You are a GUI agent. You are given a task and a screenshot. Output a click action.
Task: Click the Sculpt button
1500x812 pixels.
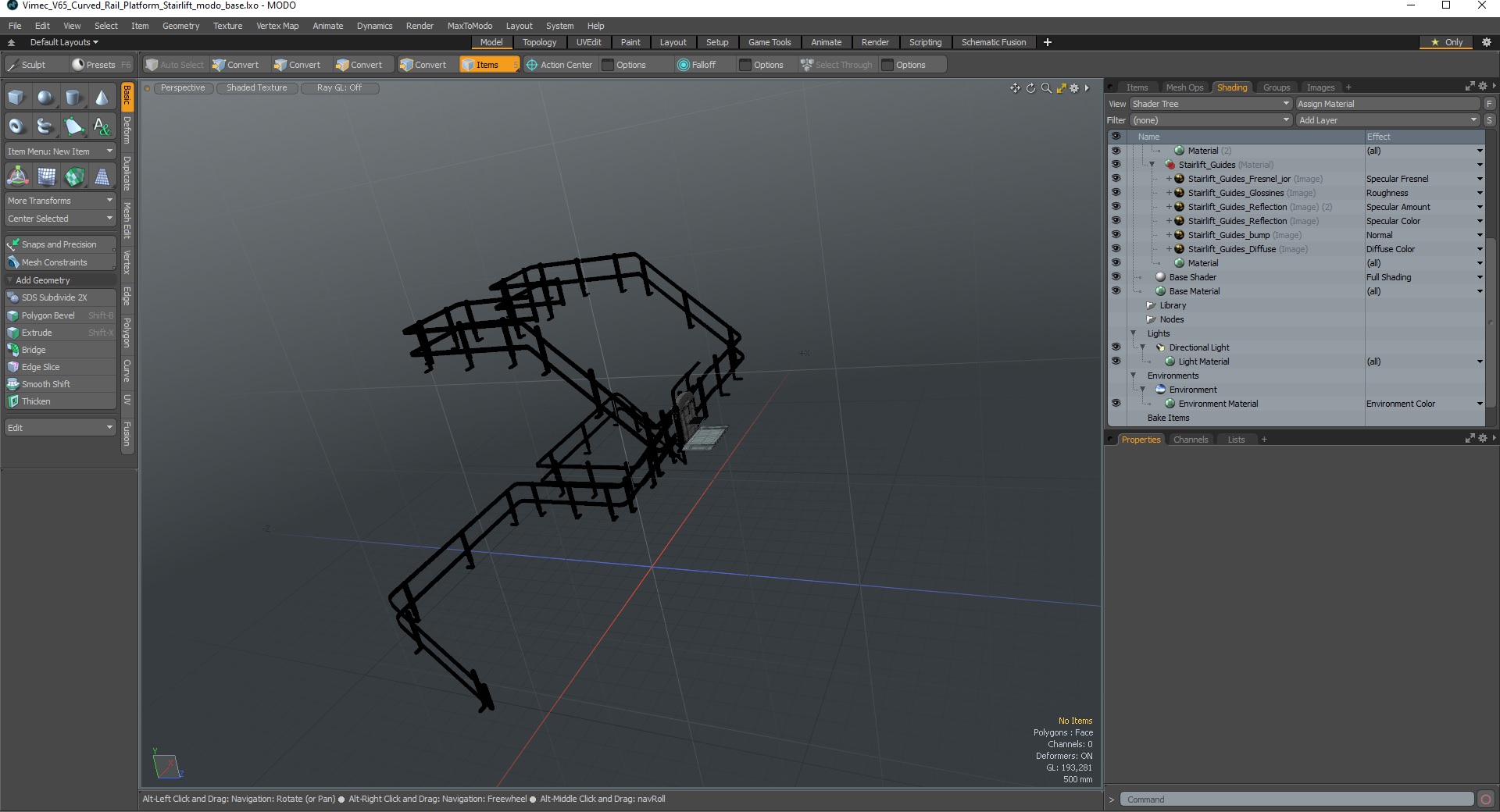(x=34, y=65)
